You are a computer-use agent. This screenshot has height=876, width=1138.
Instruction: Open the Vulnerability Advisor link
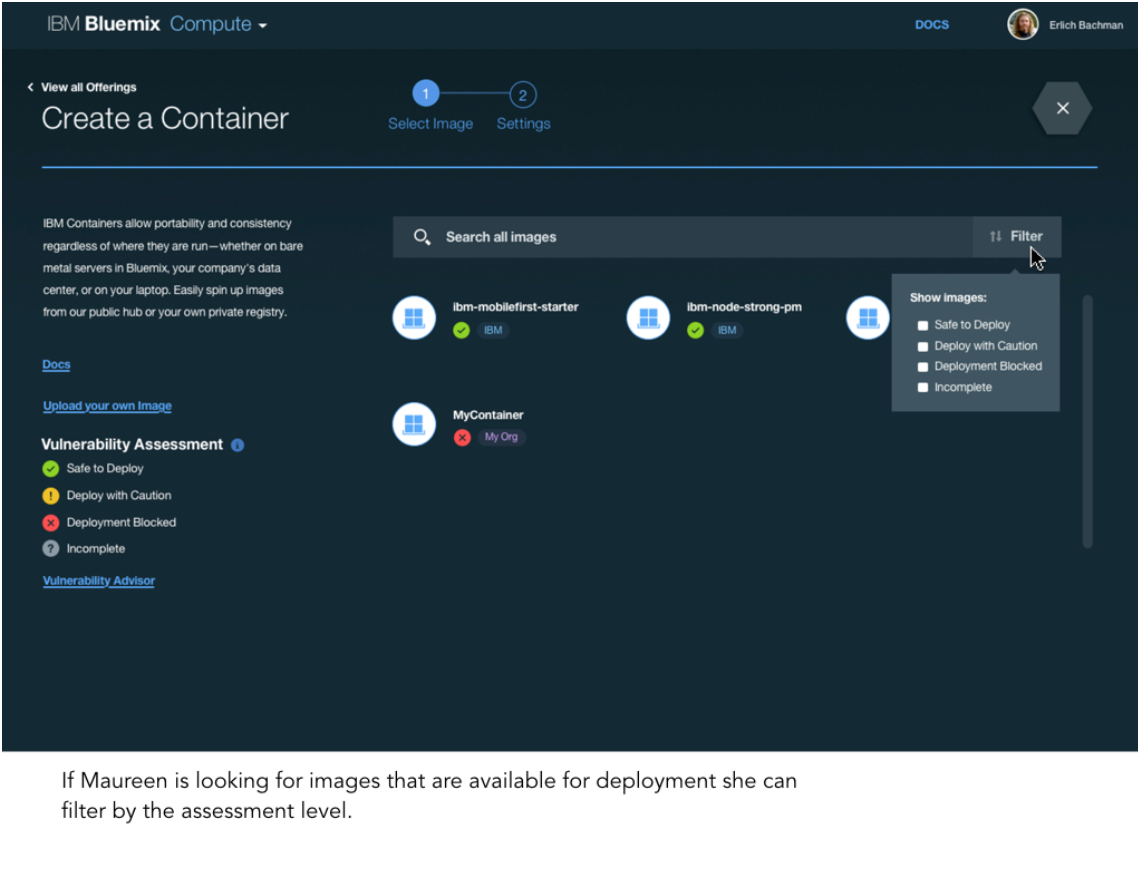[x=99, y=581]
